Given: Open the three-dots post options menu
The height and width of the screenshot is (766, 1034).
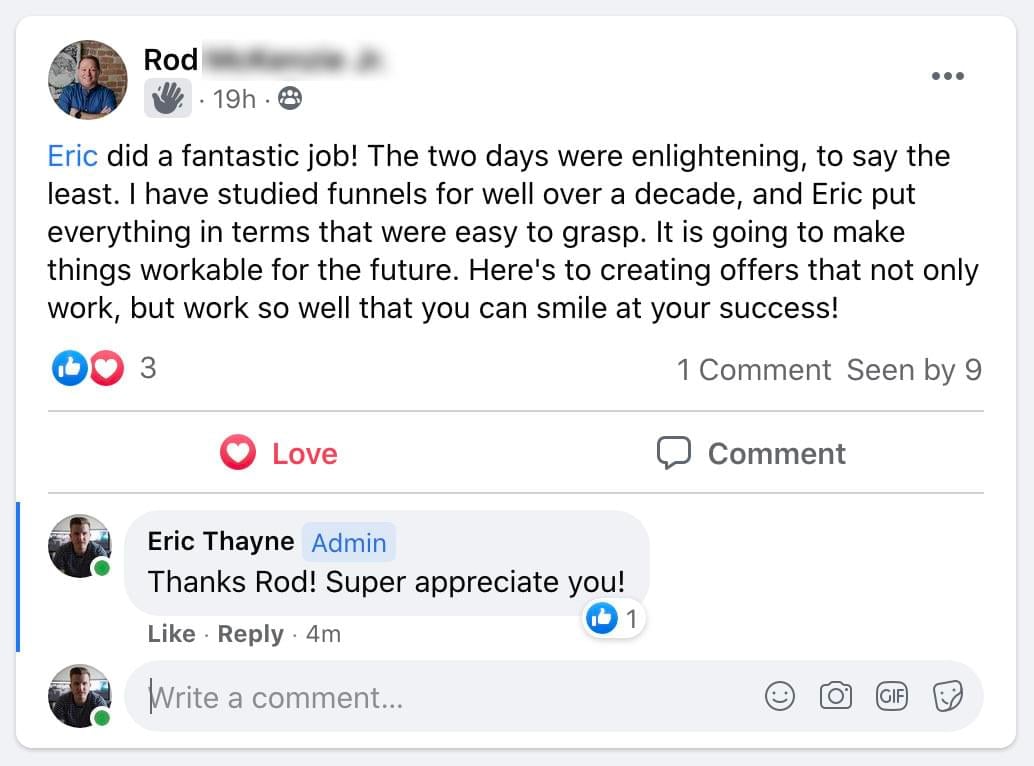Looking at the screenshot, I should point(947,77).
